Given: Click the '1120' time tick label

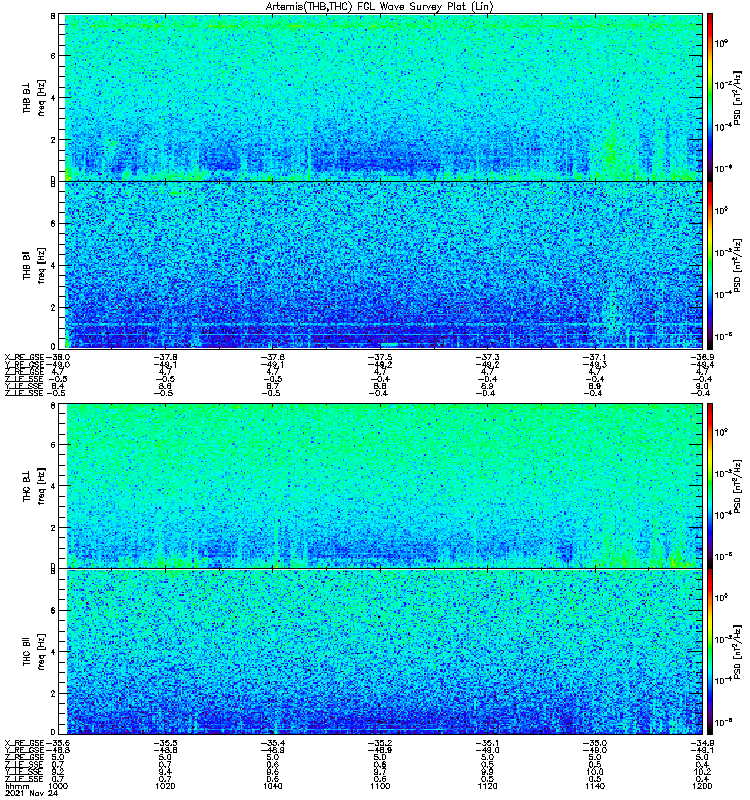Looking at the screenshot, I should tap(487, 786).
